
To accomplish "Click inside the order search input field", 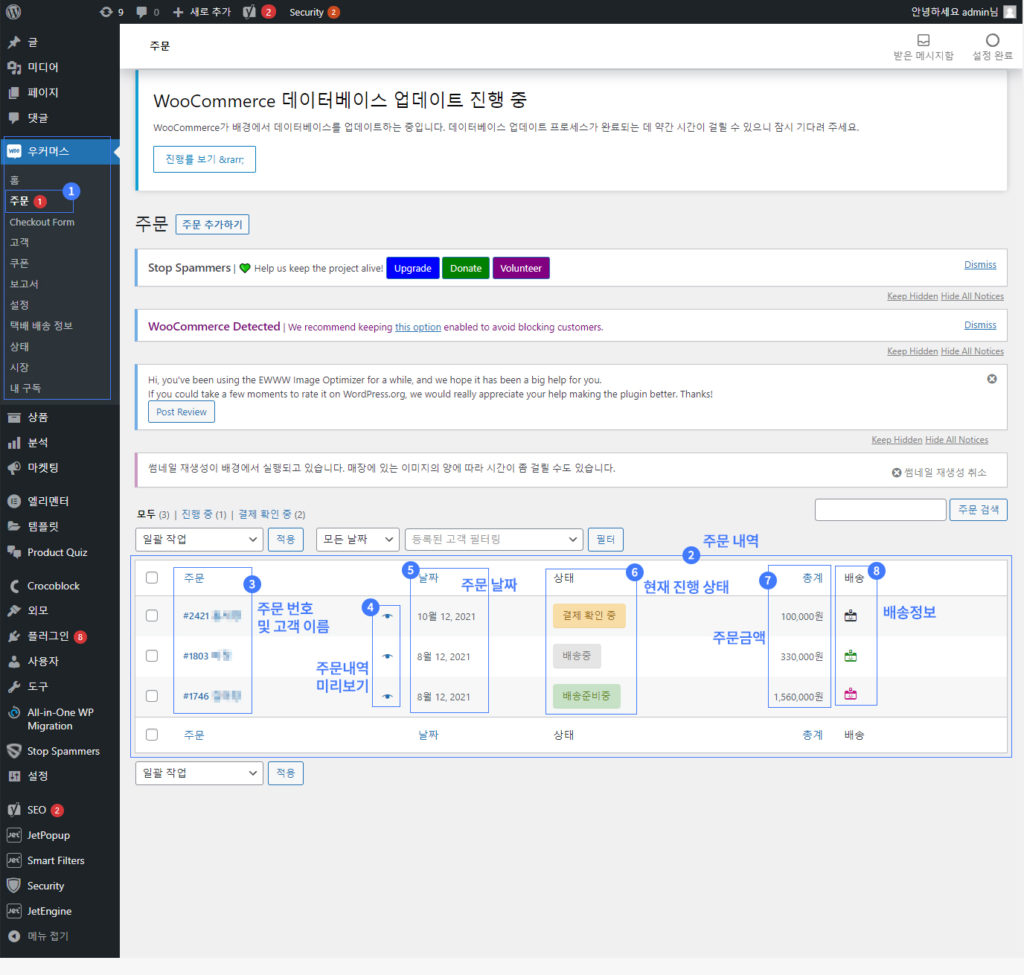I will 880,509.
